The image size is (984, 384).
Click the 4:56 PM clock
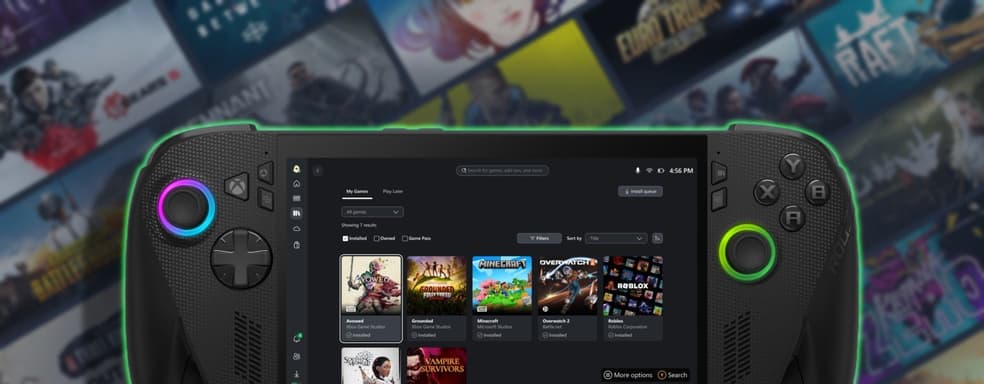click(x=681, y=171)
